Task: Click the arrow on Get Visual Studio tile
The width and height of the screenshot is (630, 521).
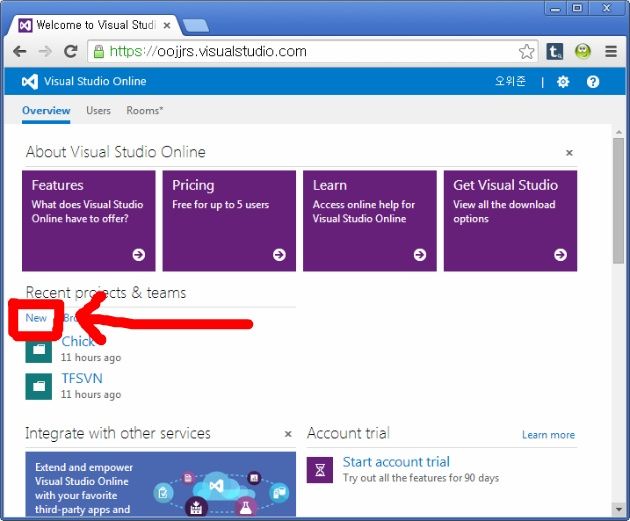Action: 560,254
